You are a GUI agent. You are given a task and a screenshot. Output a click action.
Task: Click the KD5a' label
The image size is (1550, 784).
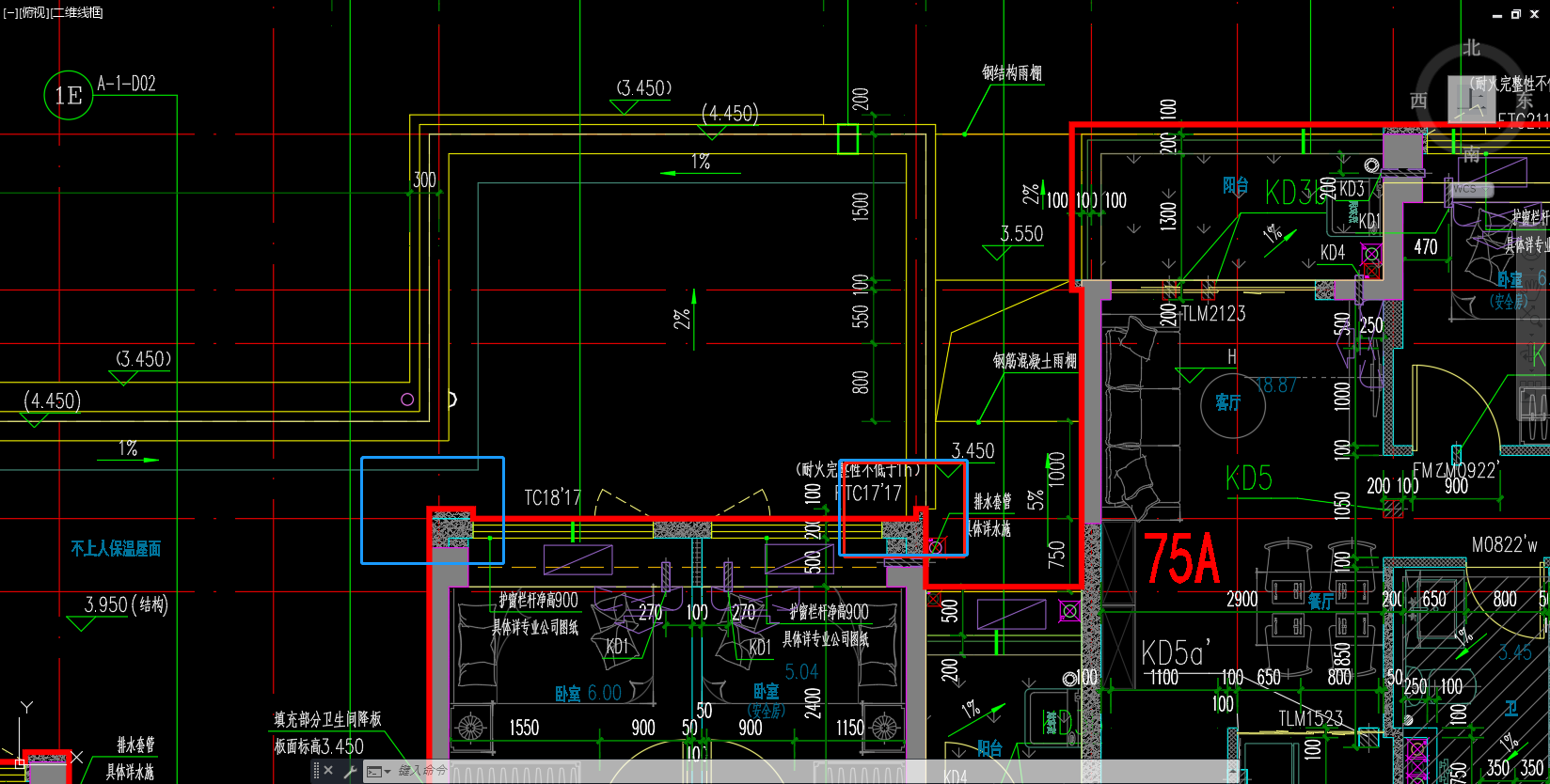coord(1176,652)
